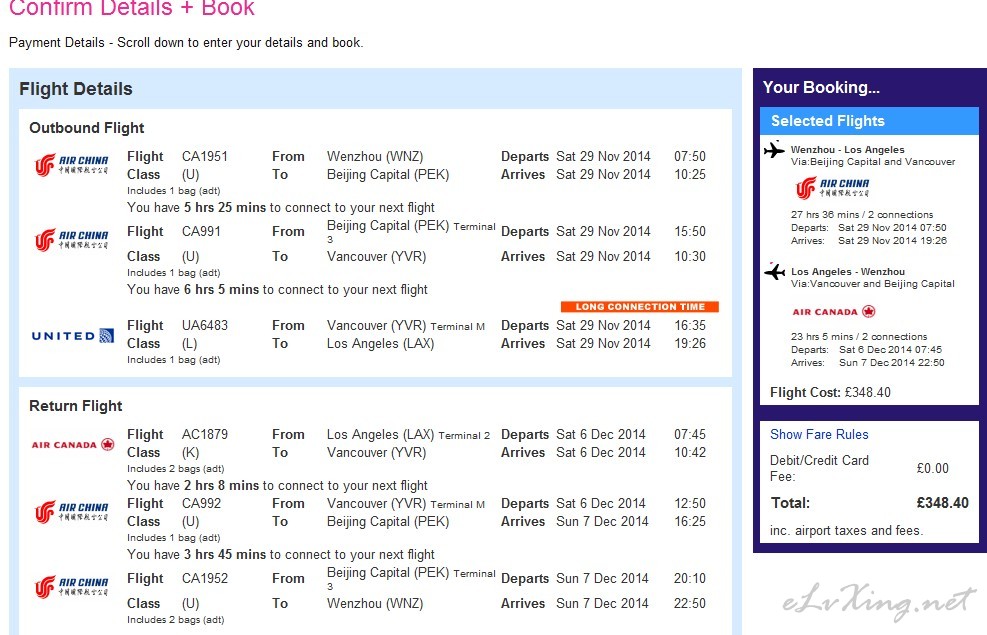Click the Flight Cost £348.40 line
The width and height of the screenshot is (987, 635).
point(830,392)
